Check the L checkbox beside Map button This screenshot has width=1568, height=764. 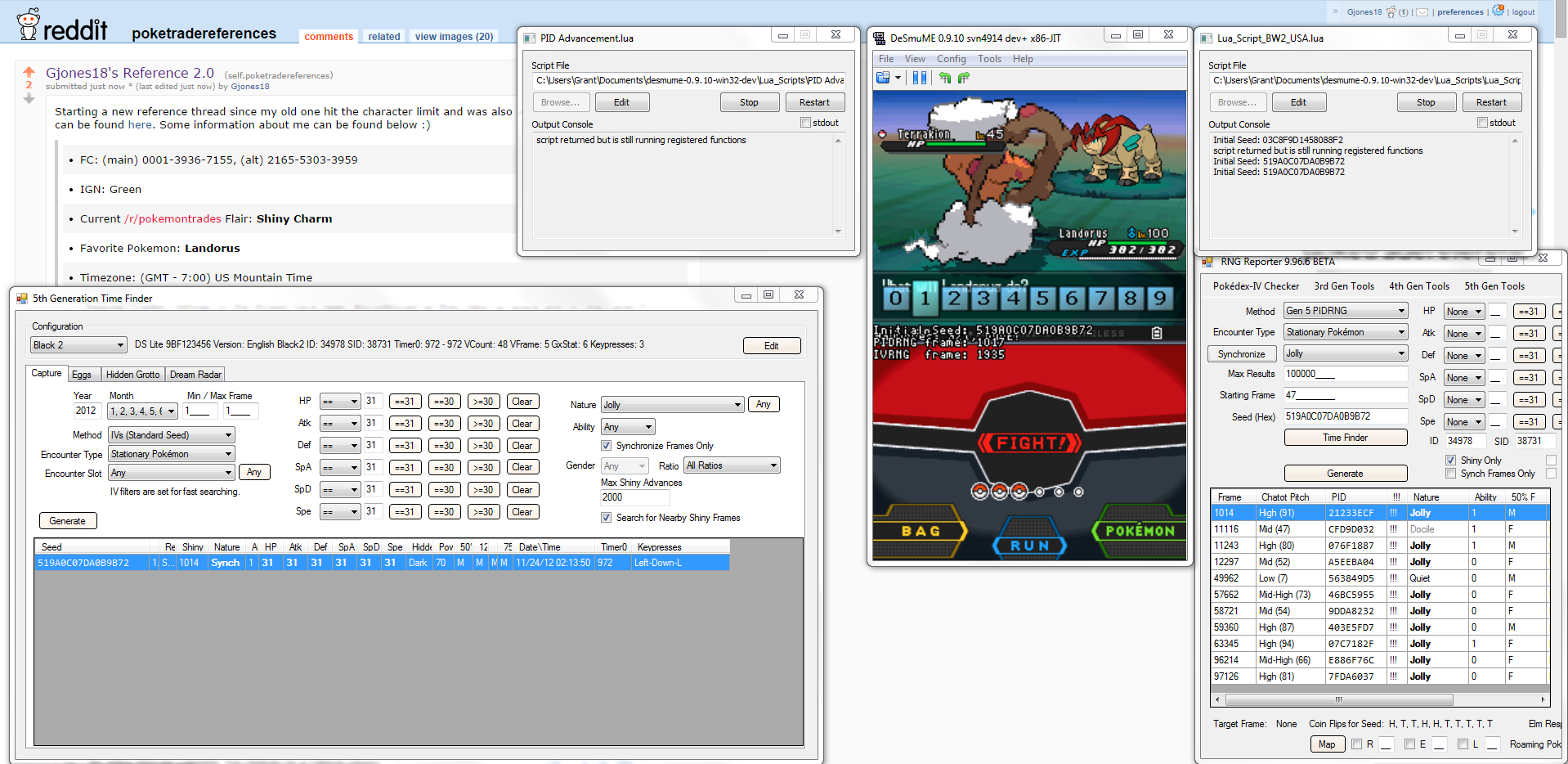coord(1463,744)
